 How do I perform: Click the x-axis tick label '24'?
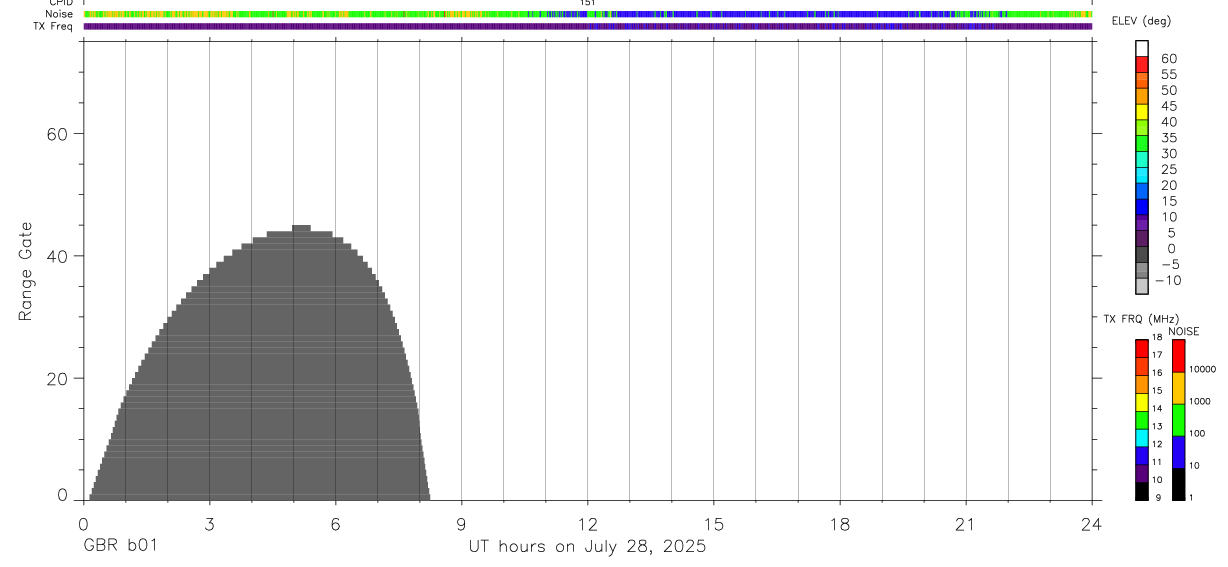click(x=1091, y=524)
